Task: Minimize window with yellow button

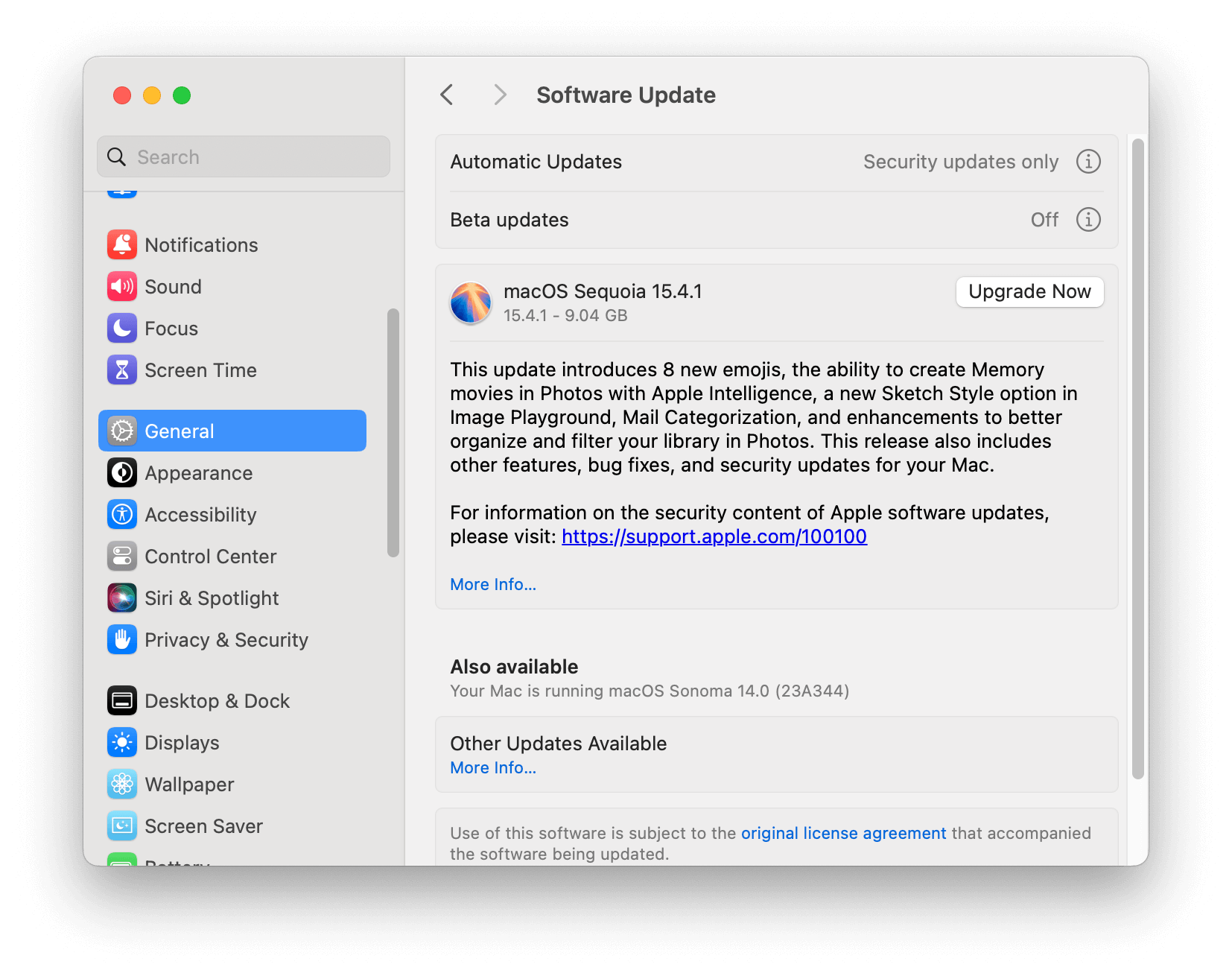Action: 152,95
